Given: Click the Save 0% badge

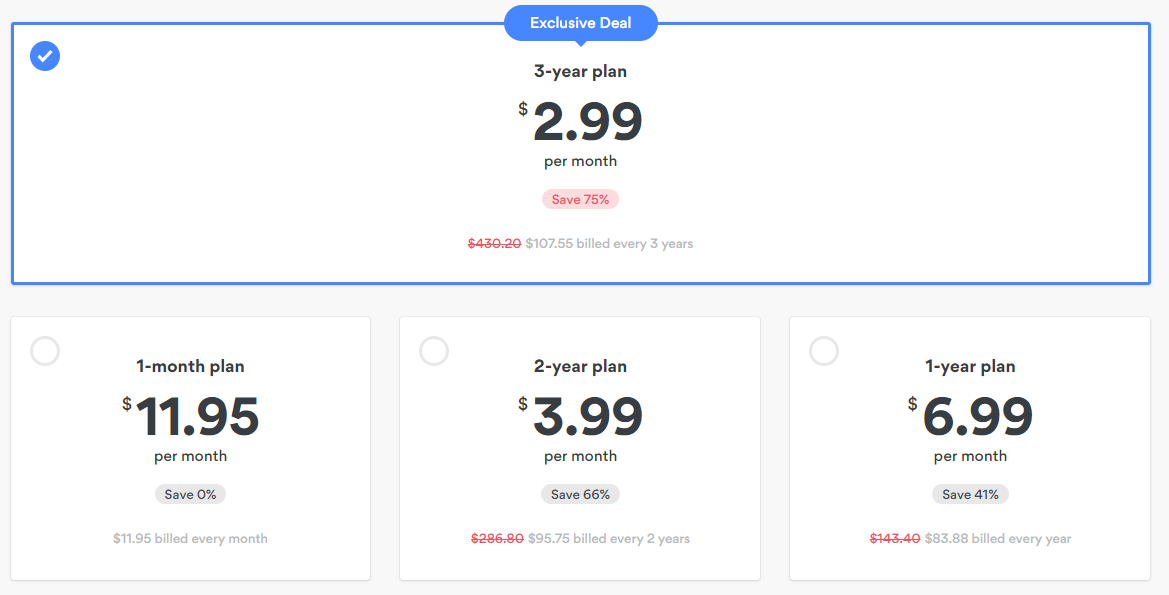Looking at the screenshot, I should click(x=191, y=494).
